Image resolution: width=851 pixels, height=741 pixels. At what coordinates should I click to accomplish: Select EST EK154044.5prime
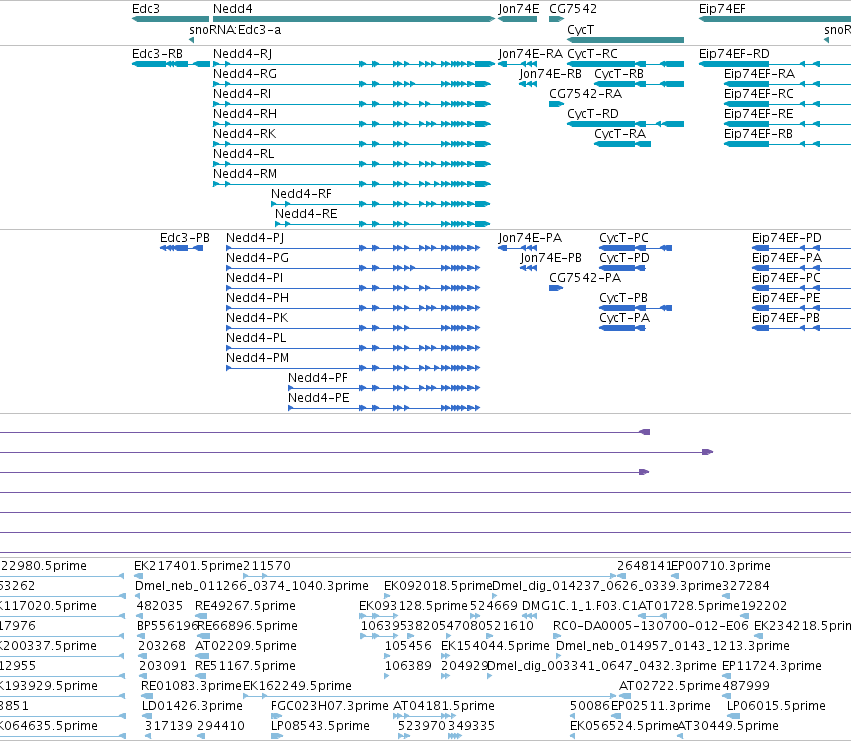pos(495,646)
